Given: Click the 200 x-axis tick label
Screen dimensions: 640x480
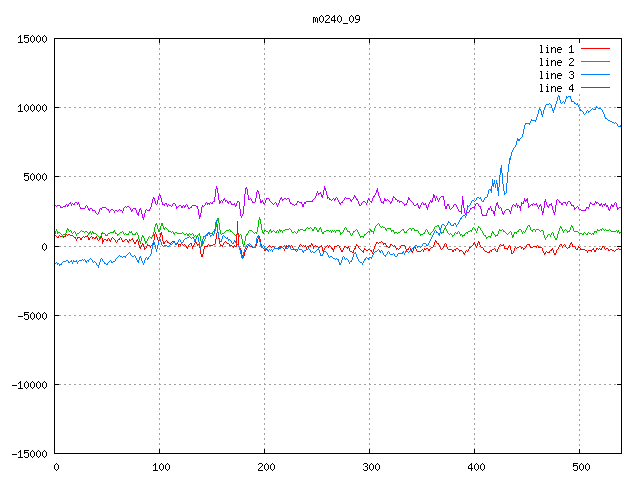Looking at the screenshot, I should click(x=265, y=467).
